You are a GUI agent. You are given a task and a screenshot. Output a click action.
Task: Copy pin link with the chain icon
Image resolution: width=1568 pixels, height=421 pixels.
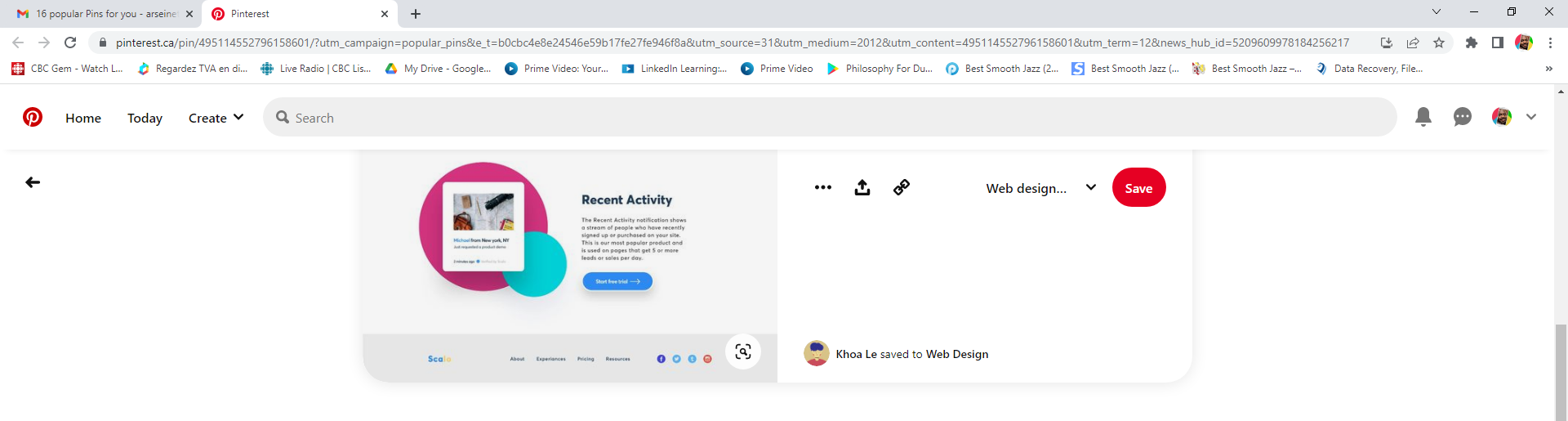click(x=901, y=188)
